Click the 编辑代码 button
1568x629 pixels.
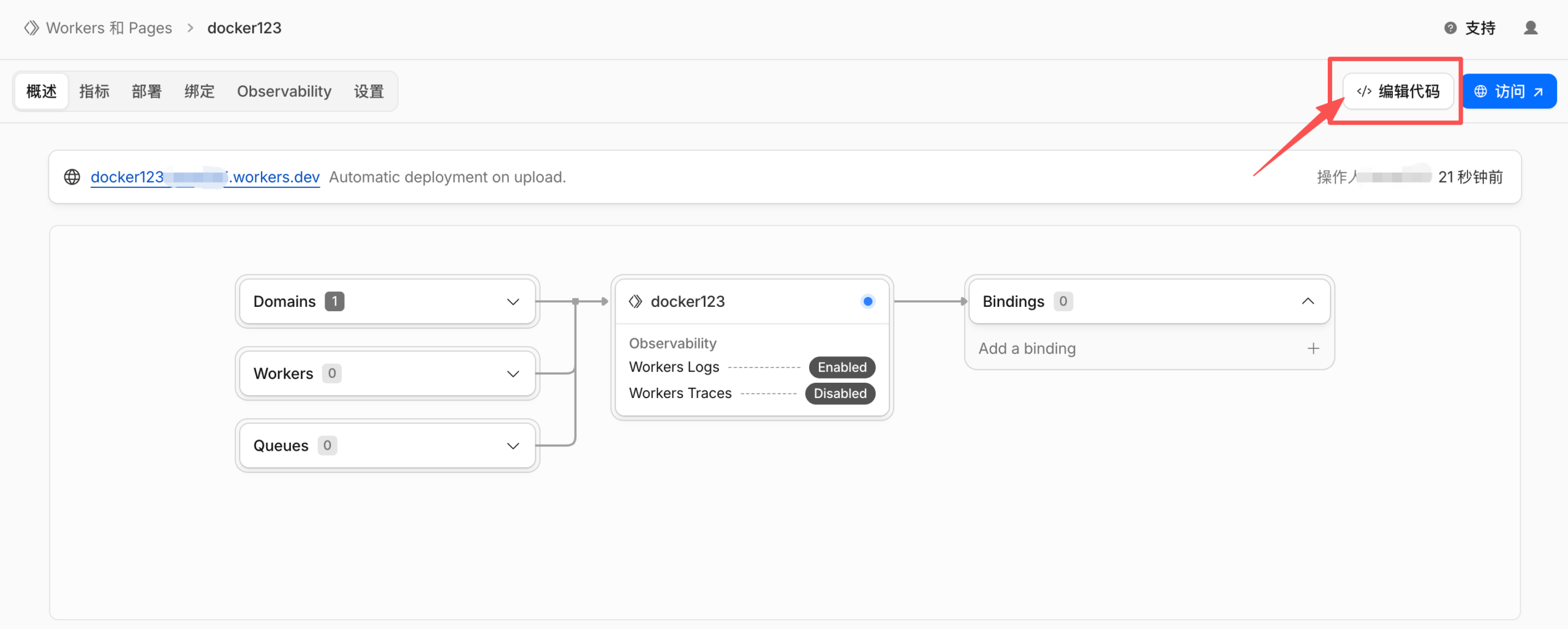1398,91
